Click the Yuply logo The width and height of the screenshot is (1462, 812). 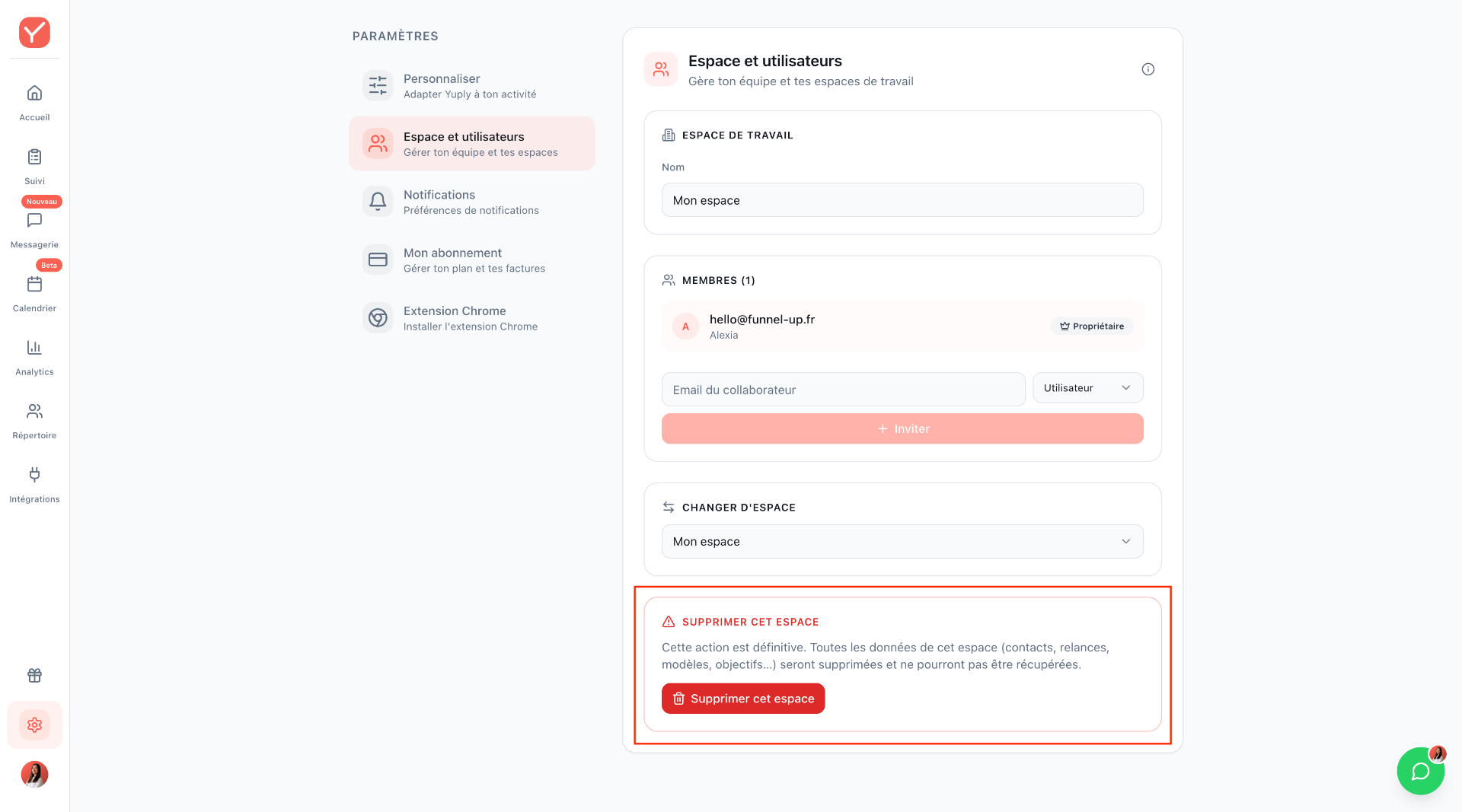pyautogui.click(x=34, y=33)
